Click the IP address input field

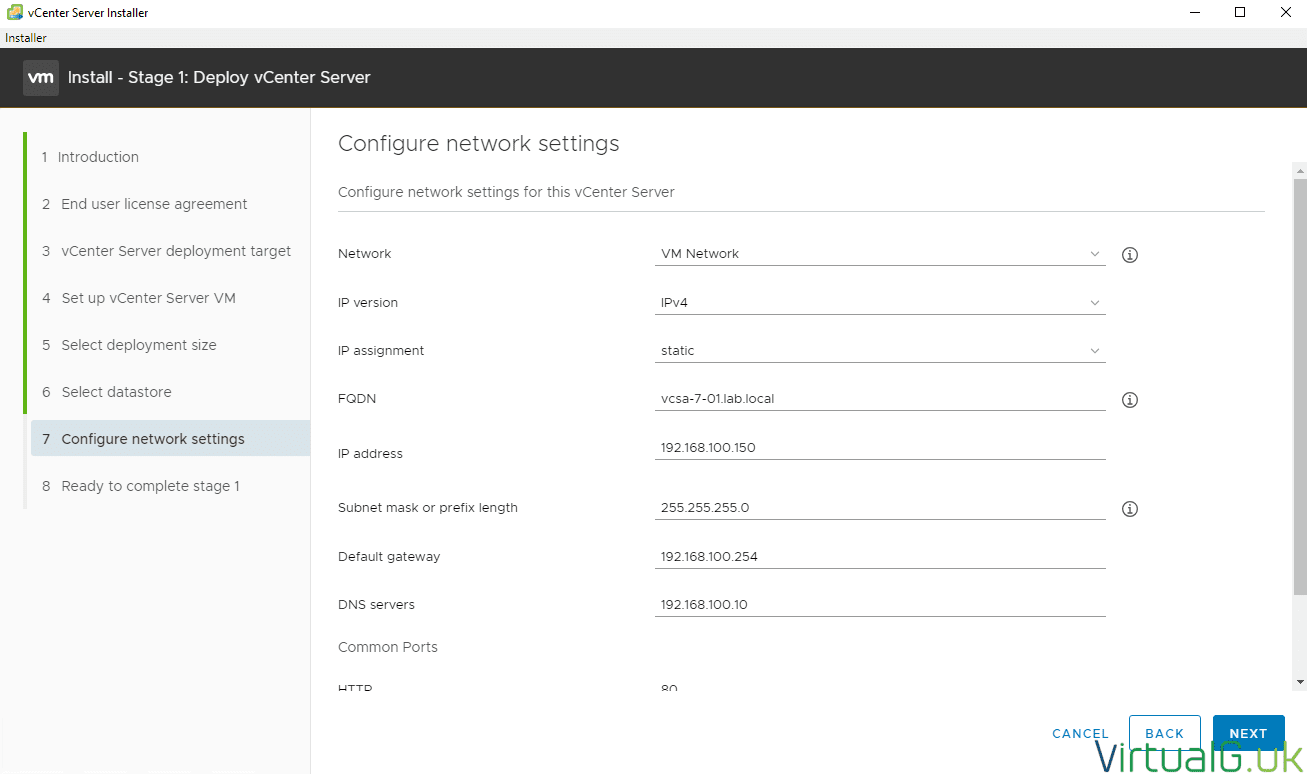[880, 447]
